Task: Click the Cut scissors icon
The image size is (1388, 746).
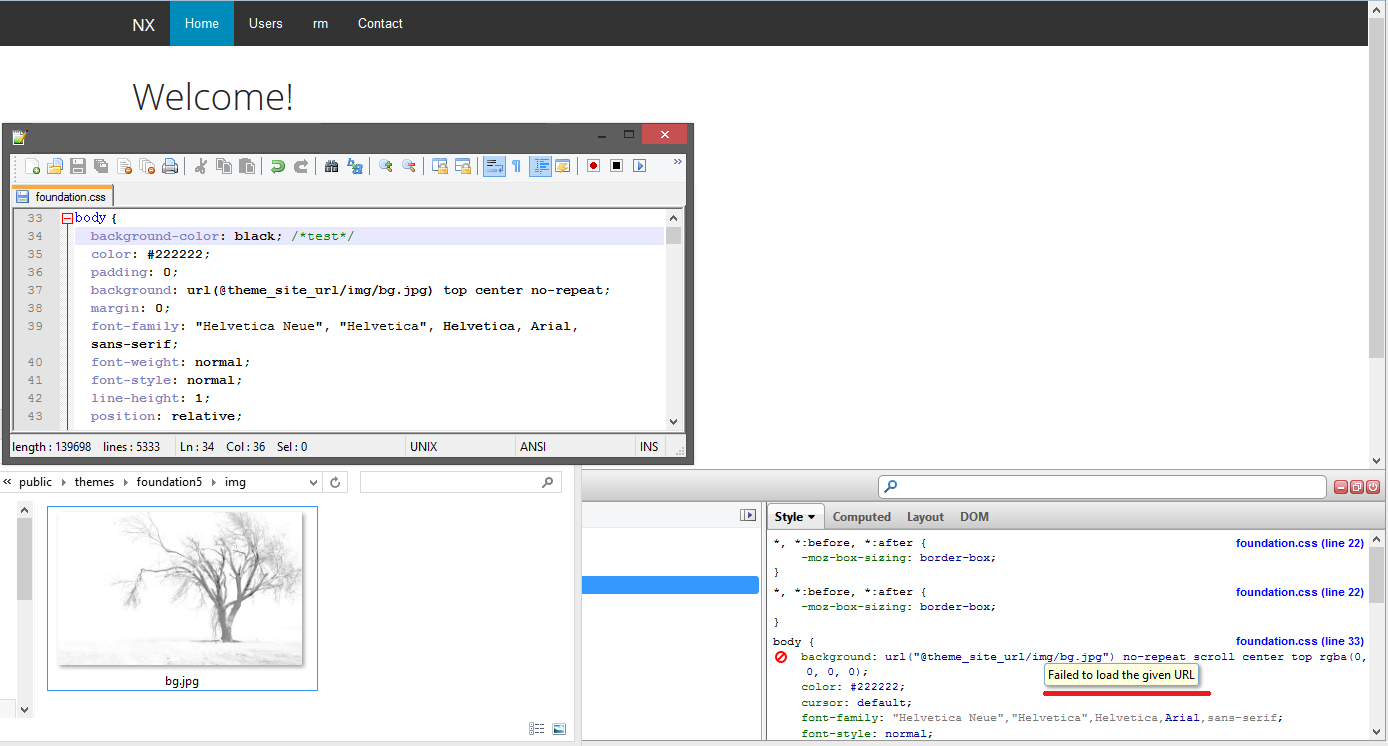Action: (x=200, y=166)
